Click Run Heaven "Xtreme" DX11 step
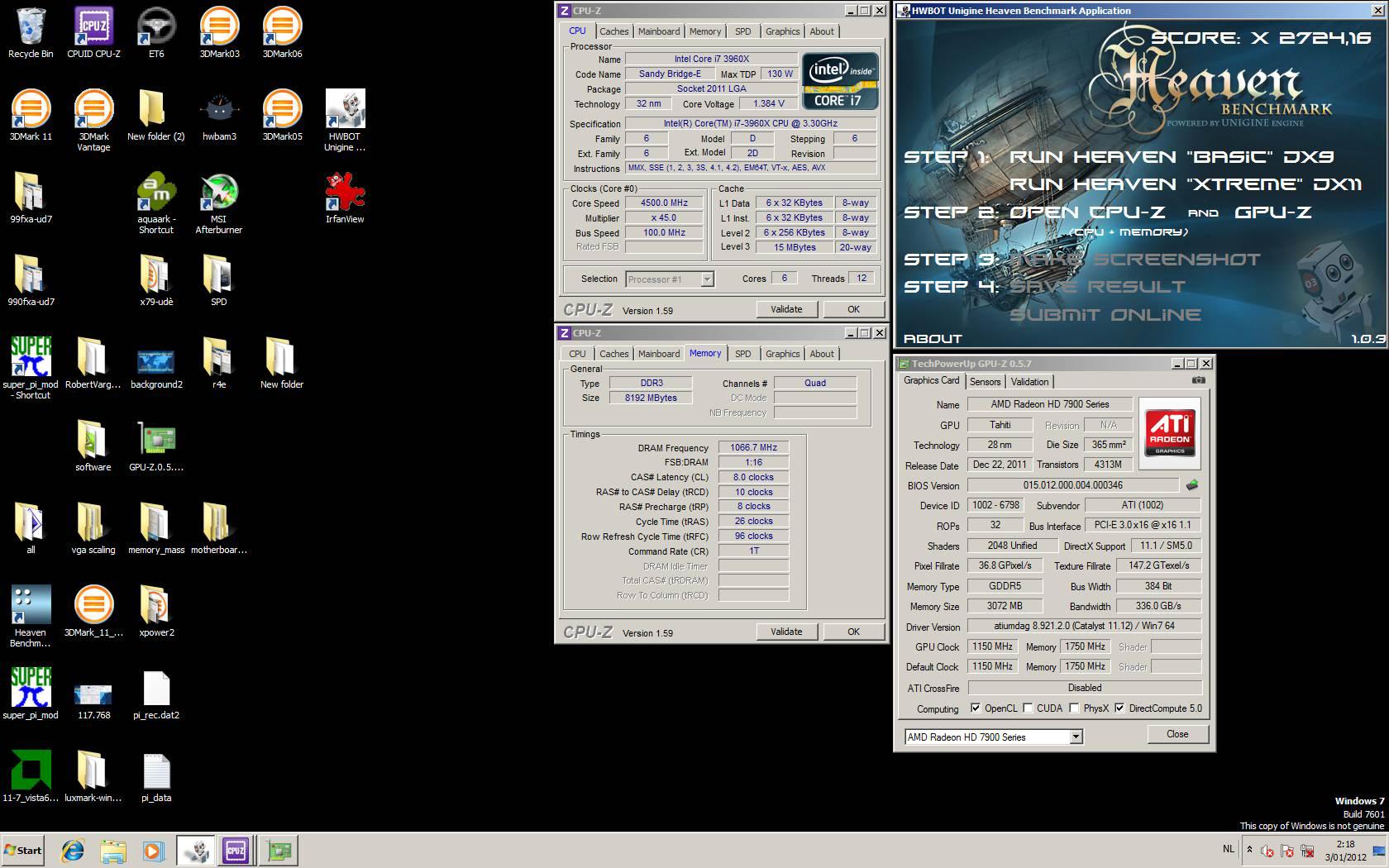This screenshot has height=868, width=1389. click(x=1186, y=184)
